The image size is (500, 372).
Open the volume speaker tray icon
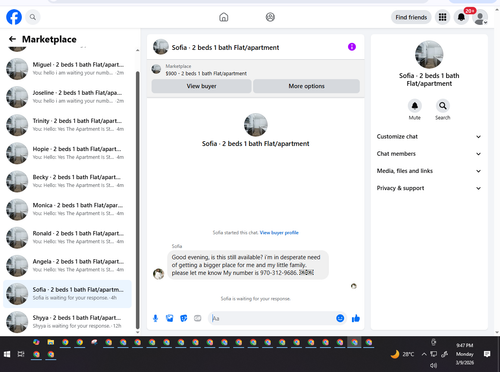pos(433,365)
